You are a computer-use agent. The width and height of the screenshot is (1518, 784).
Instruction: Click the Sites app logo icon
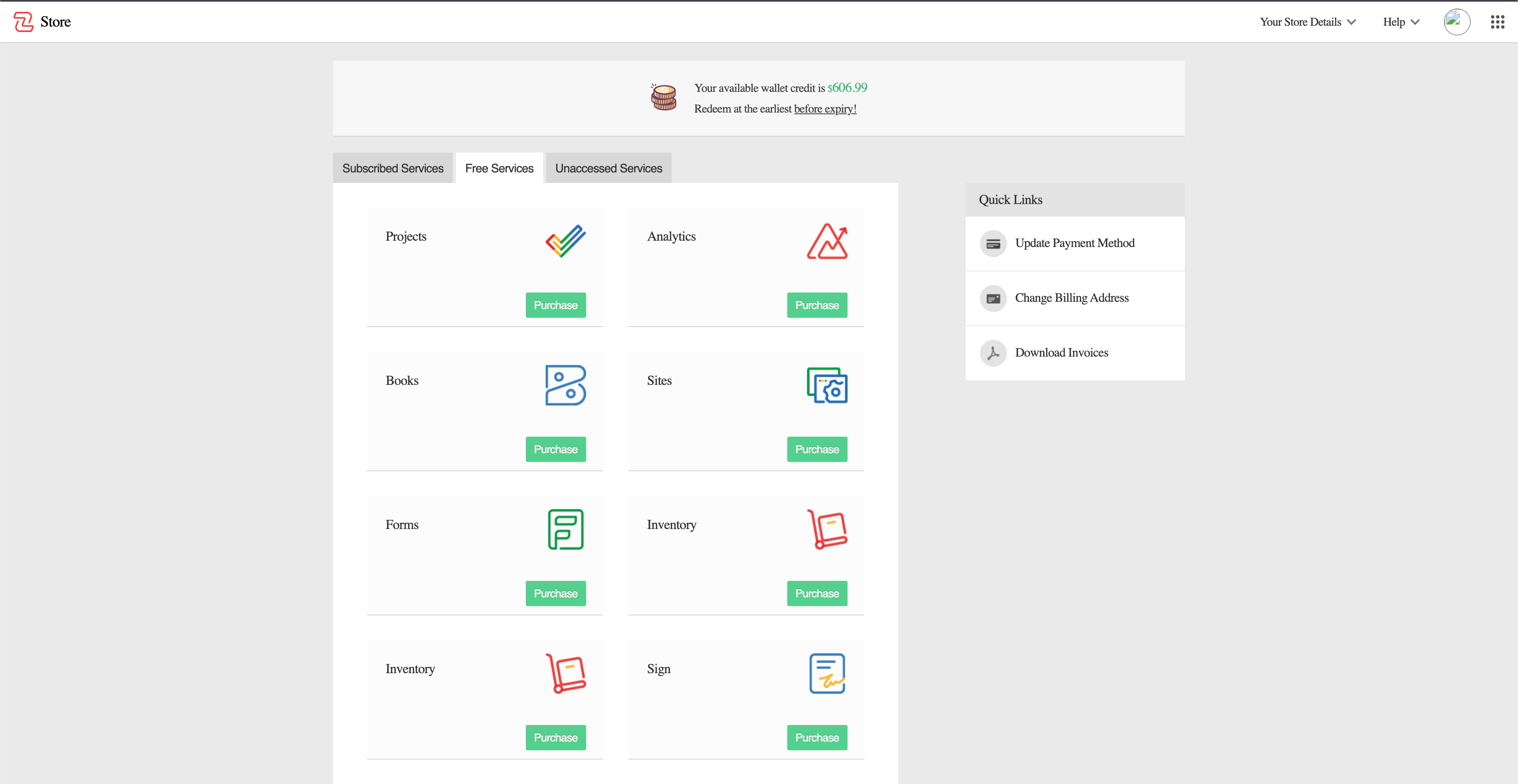point(827,385)
